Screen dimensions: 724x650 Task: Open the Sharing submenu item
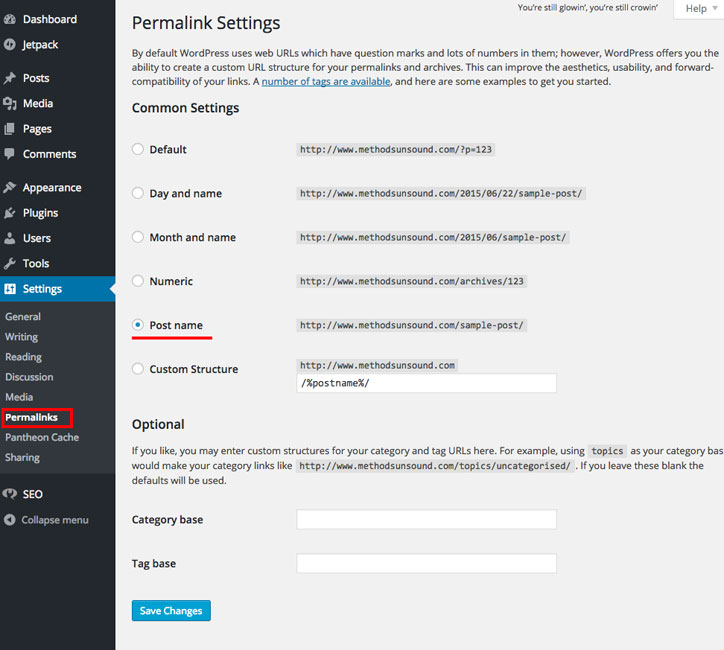coord(22,457)
